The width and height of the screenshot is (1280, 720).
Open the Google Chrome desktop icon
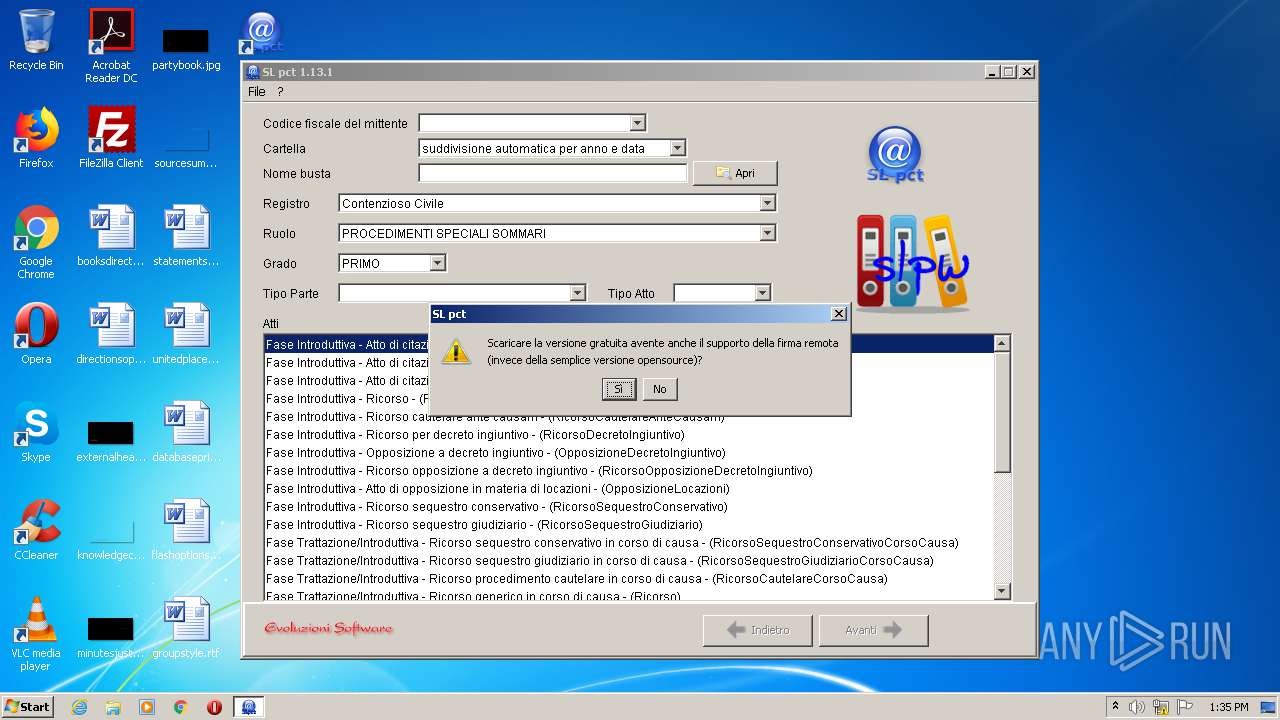click(x=36, y=242)
